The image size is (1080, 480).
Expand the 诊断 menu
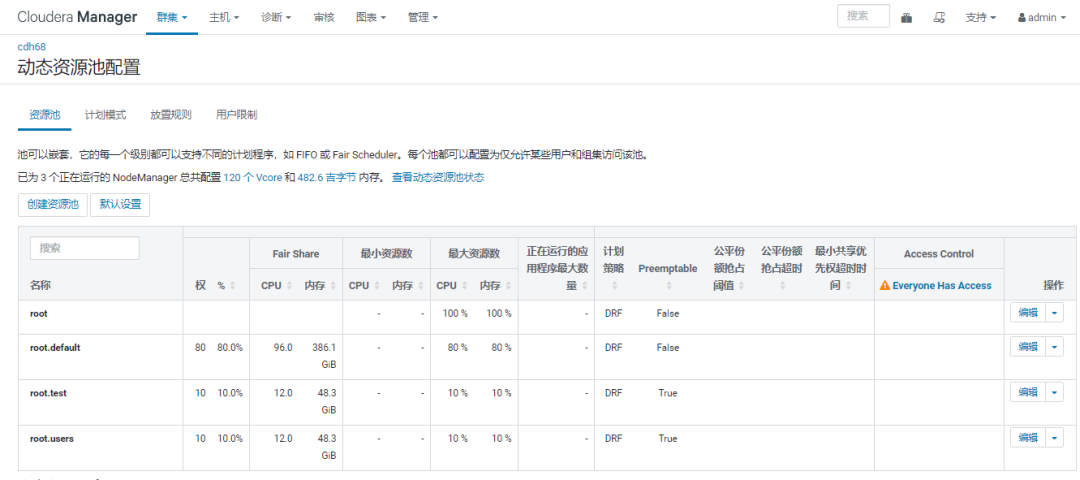(x=276, y=18)
